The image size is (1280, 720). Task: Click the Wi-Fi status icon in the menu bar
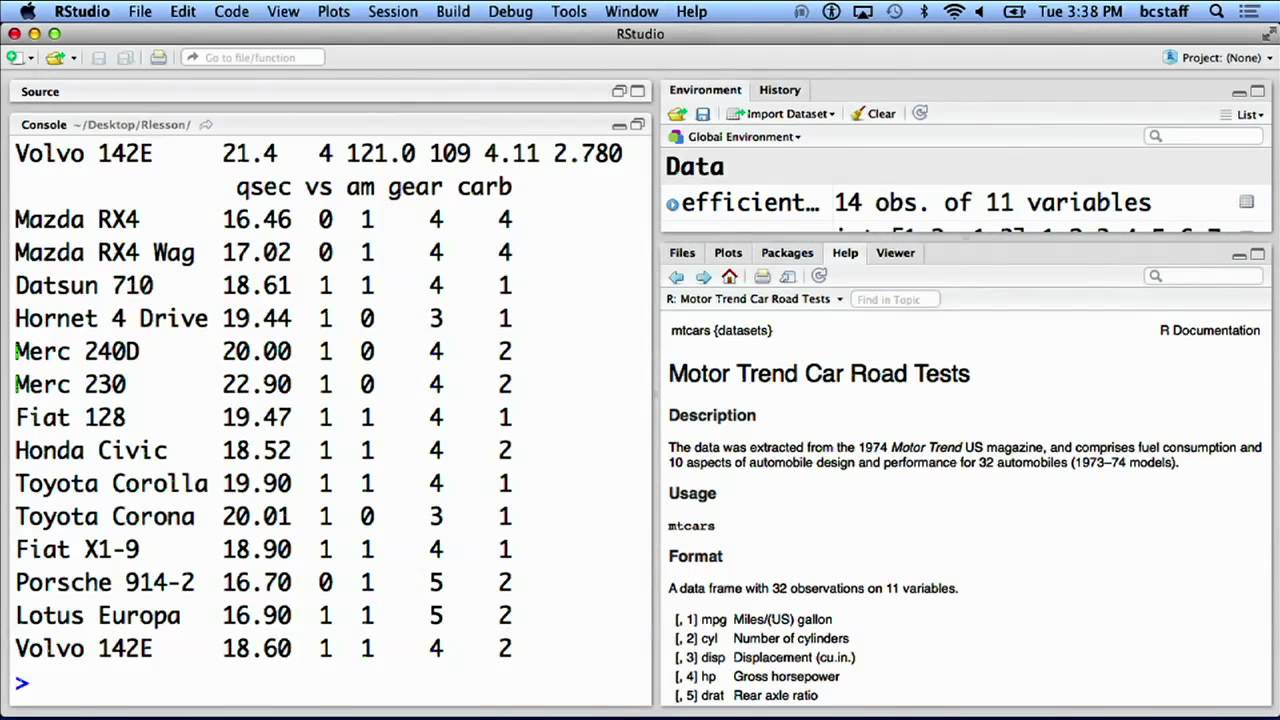954,12
